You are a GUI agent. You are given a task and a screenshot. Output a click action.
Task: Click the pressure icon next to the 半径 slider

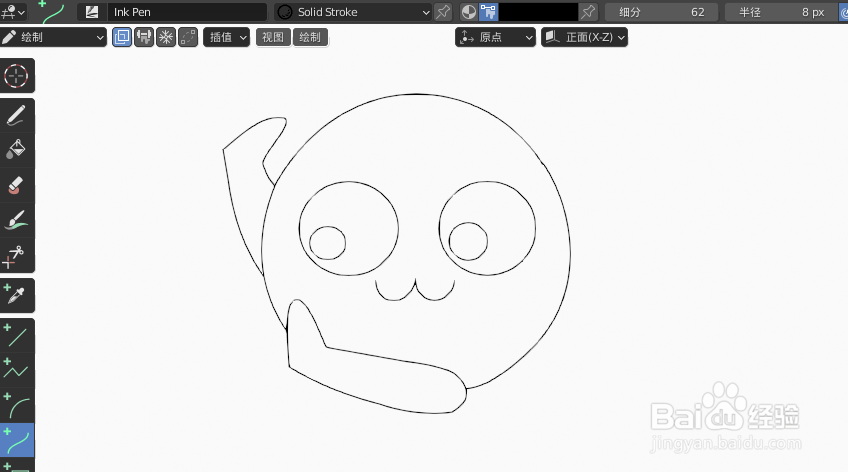[843, 12]
